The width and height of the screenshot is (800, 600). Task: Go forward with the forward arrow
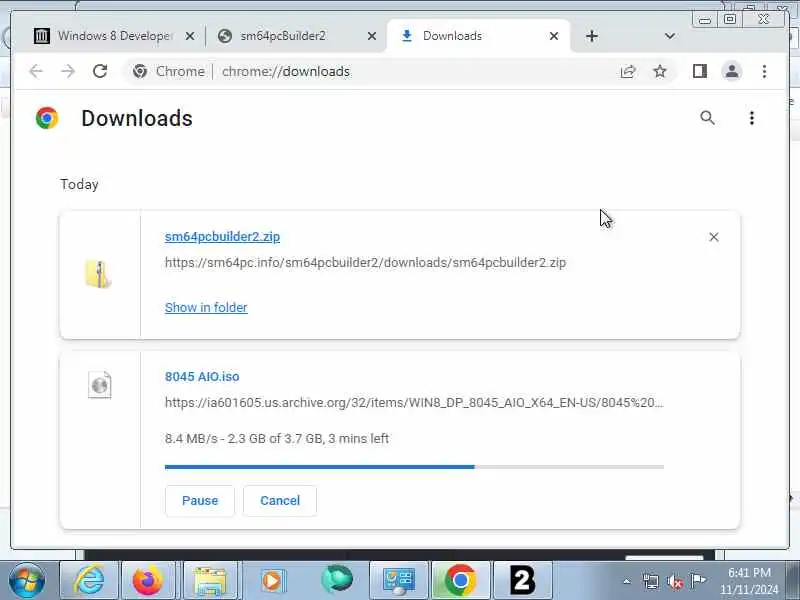[x=68, y=71]
